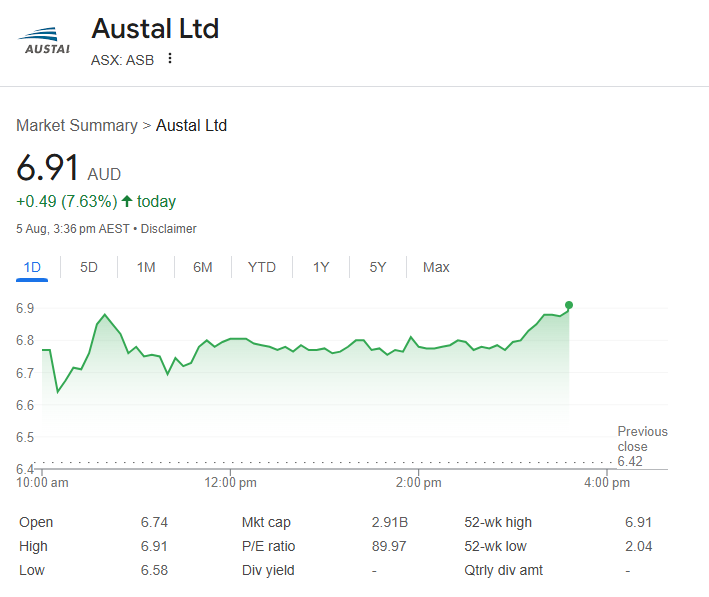
Task: Click the Austal company logo
Action: (x=44, y=43)
